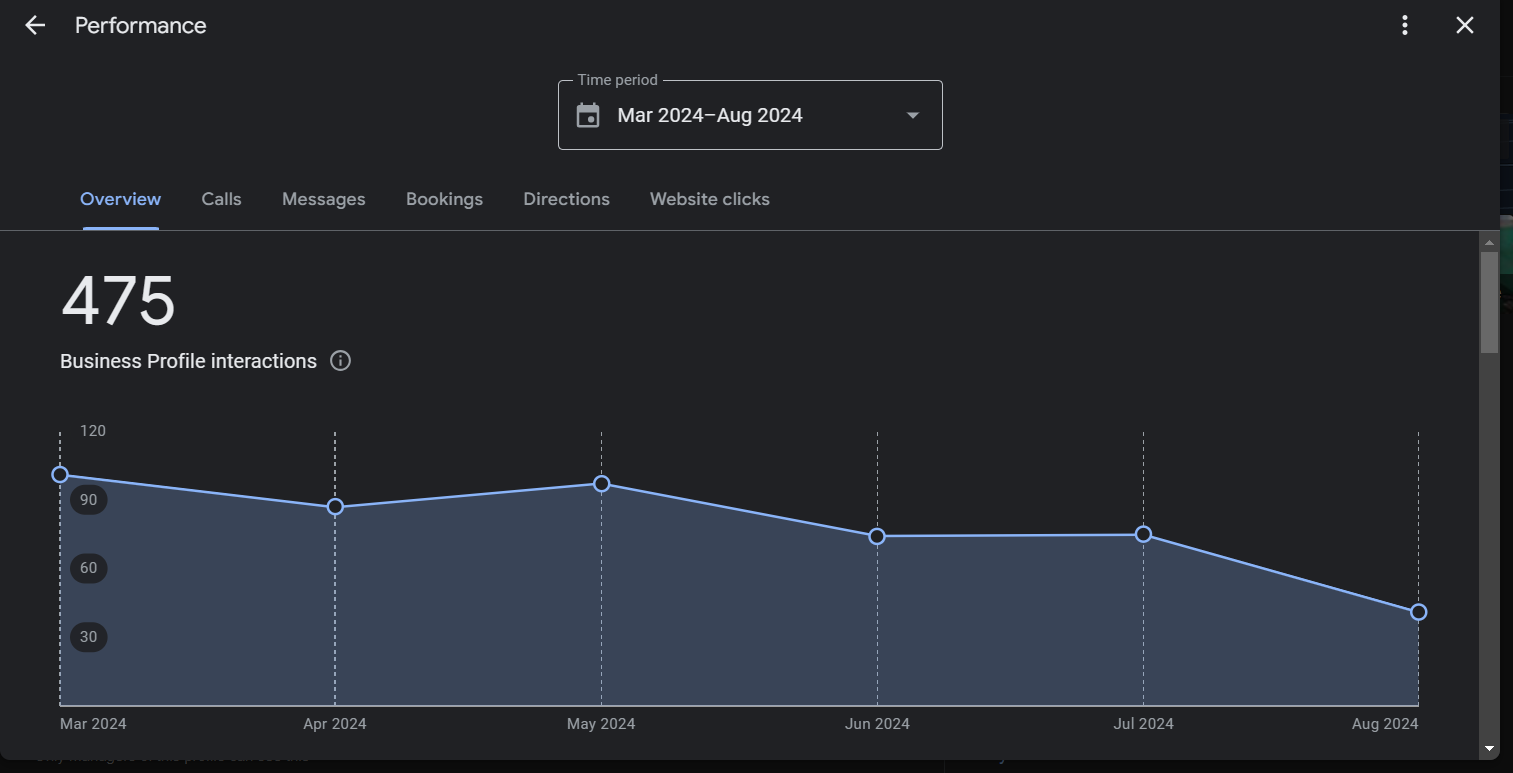Switch to the Messages tab

click(x=323, y=199)
